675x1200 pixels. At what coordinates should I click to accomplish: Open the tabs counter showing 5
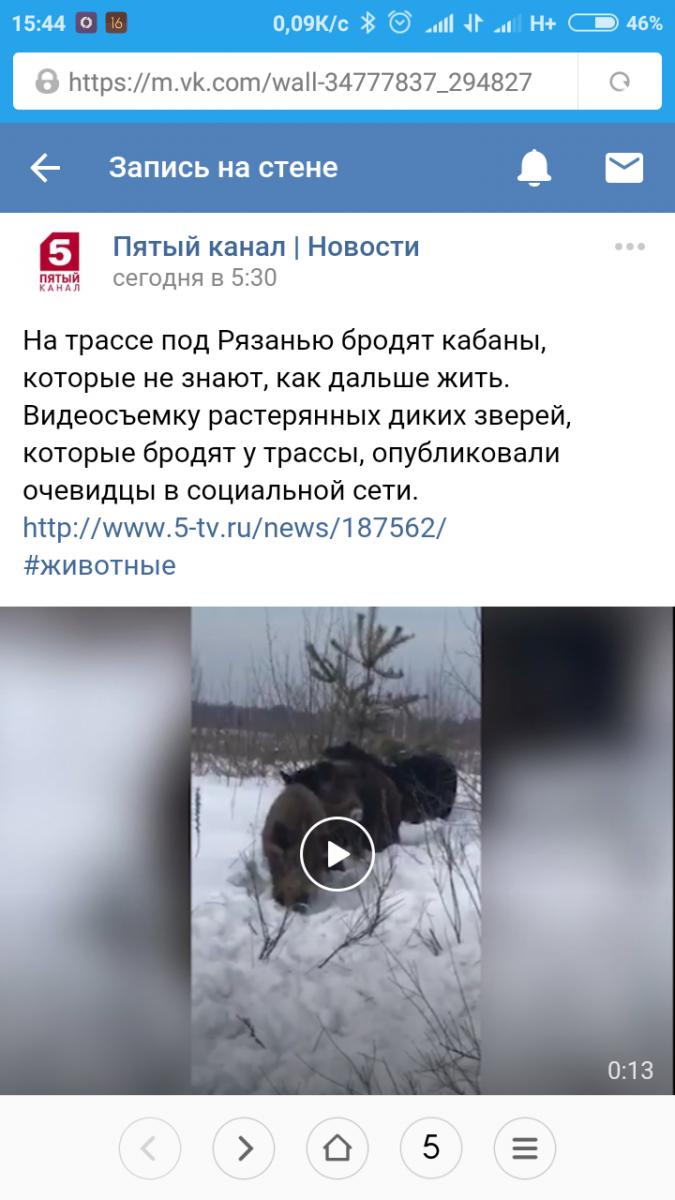(431, 1147)
